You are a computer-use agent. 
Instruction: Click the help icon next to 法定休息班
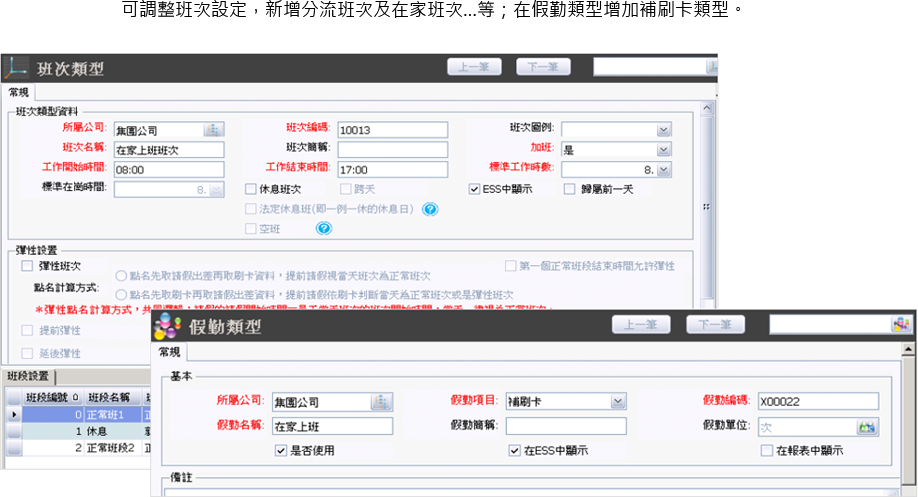pos(430,209)
